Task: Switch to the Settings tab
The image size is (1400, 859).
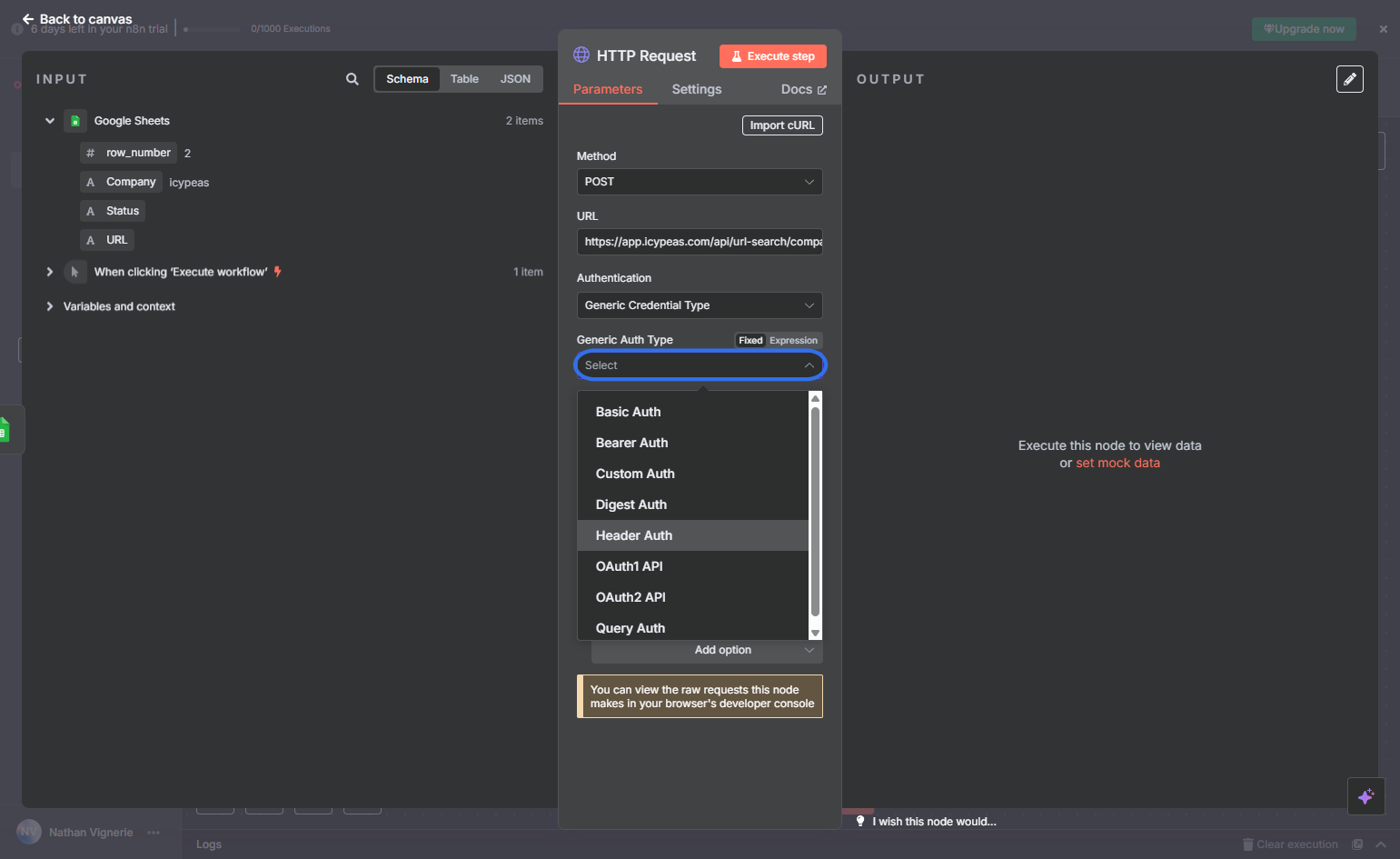Action: (697, 89)
